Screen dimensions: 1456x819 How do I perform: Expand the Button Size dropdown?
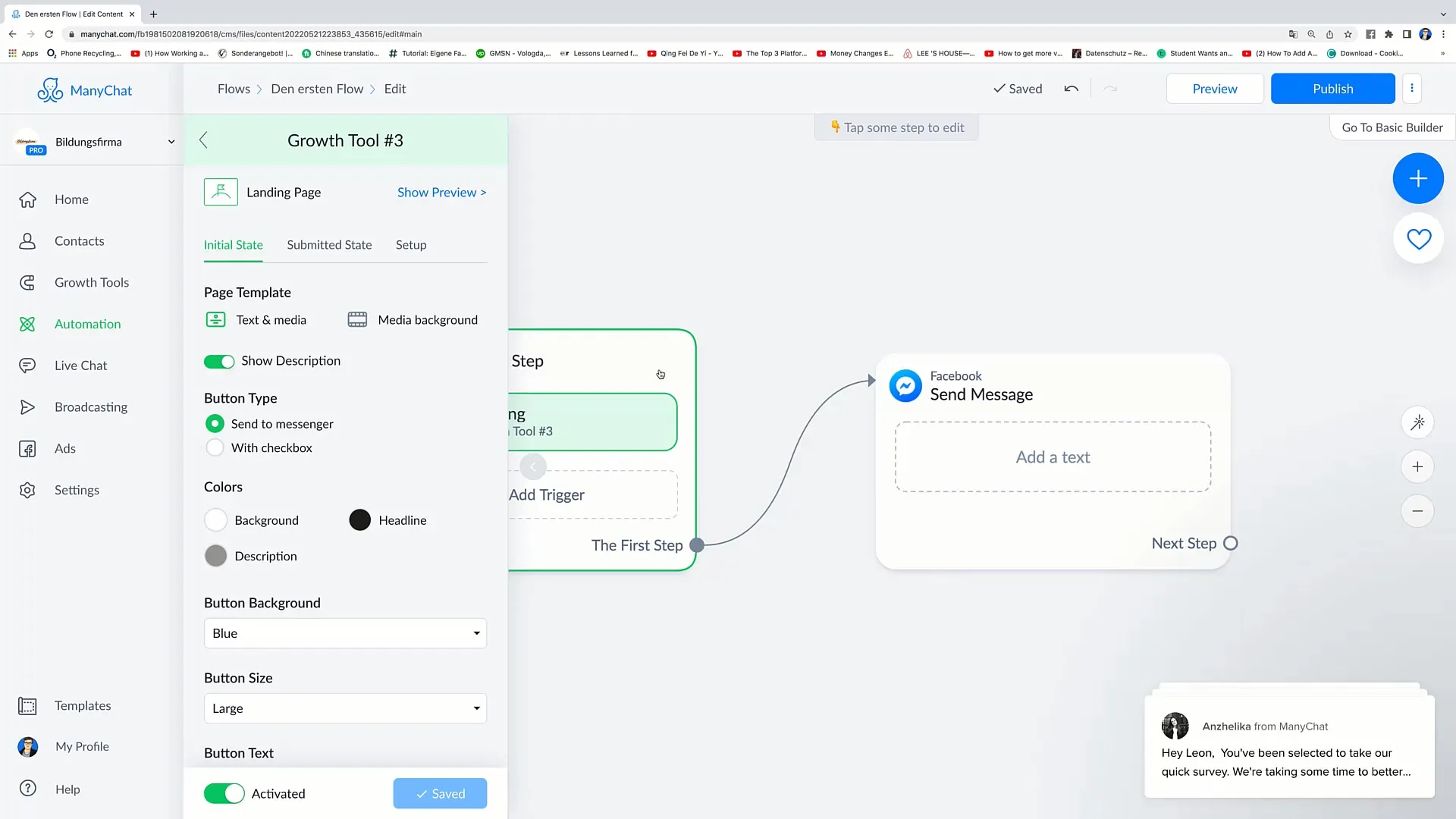(345, 708)
